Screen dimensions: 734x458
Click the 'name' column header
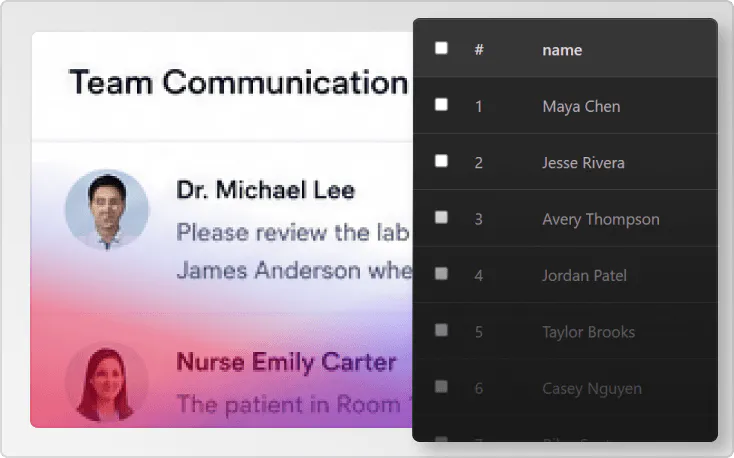(562, 50)
